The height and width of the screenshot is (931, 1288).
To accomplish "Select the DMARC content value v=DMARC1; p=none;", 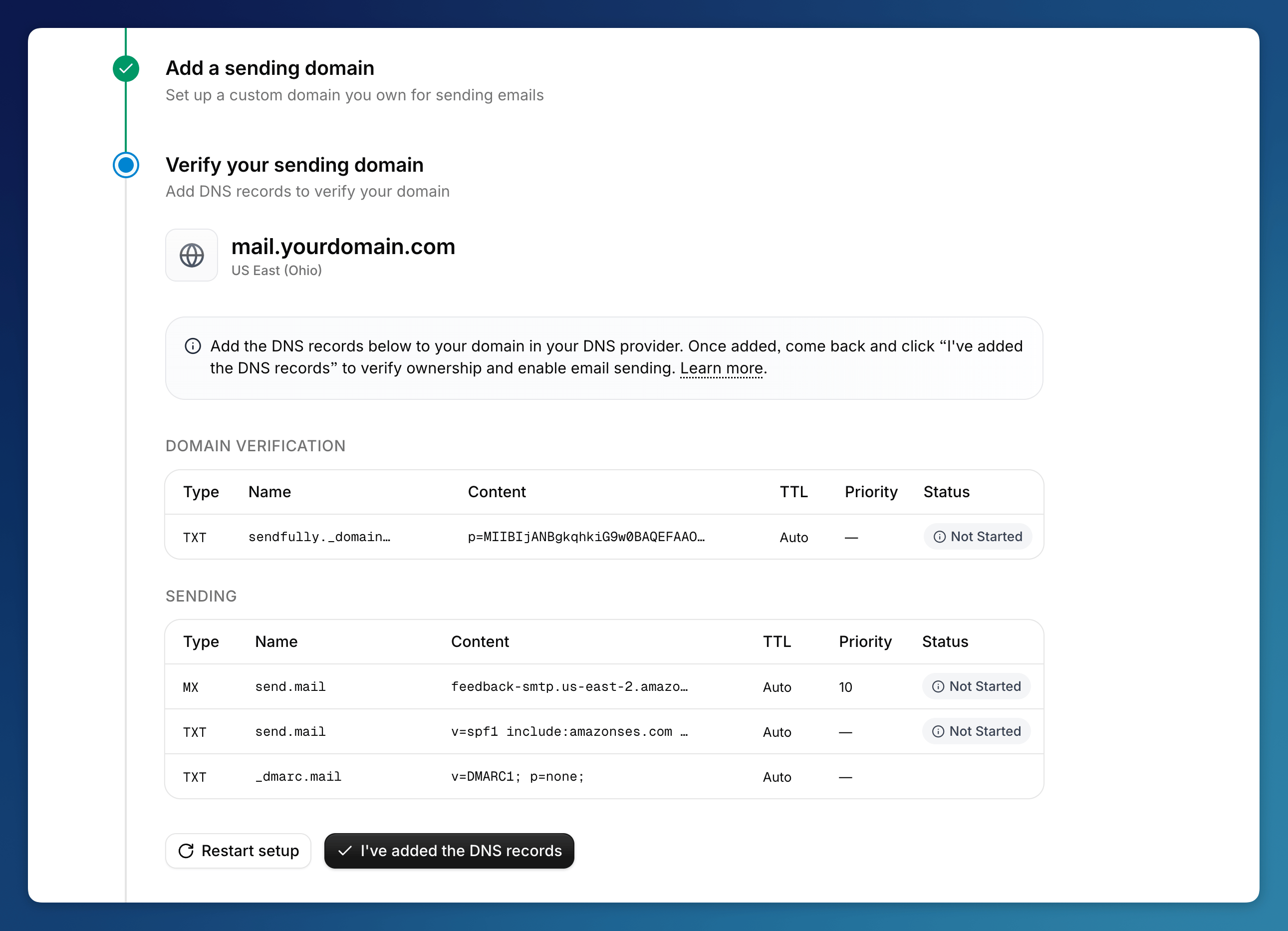I will tap(517, 776).
